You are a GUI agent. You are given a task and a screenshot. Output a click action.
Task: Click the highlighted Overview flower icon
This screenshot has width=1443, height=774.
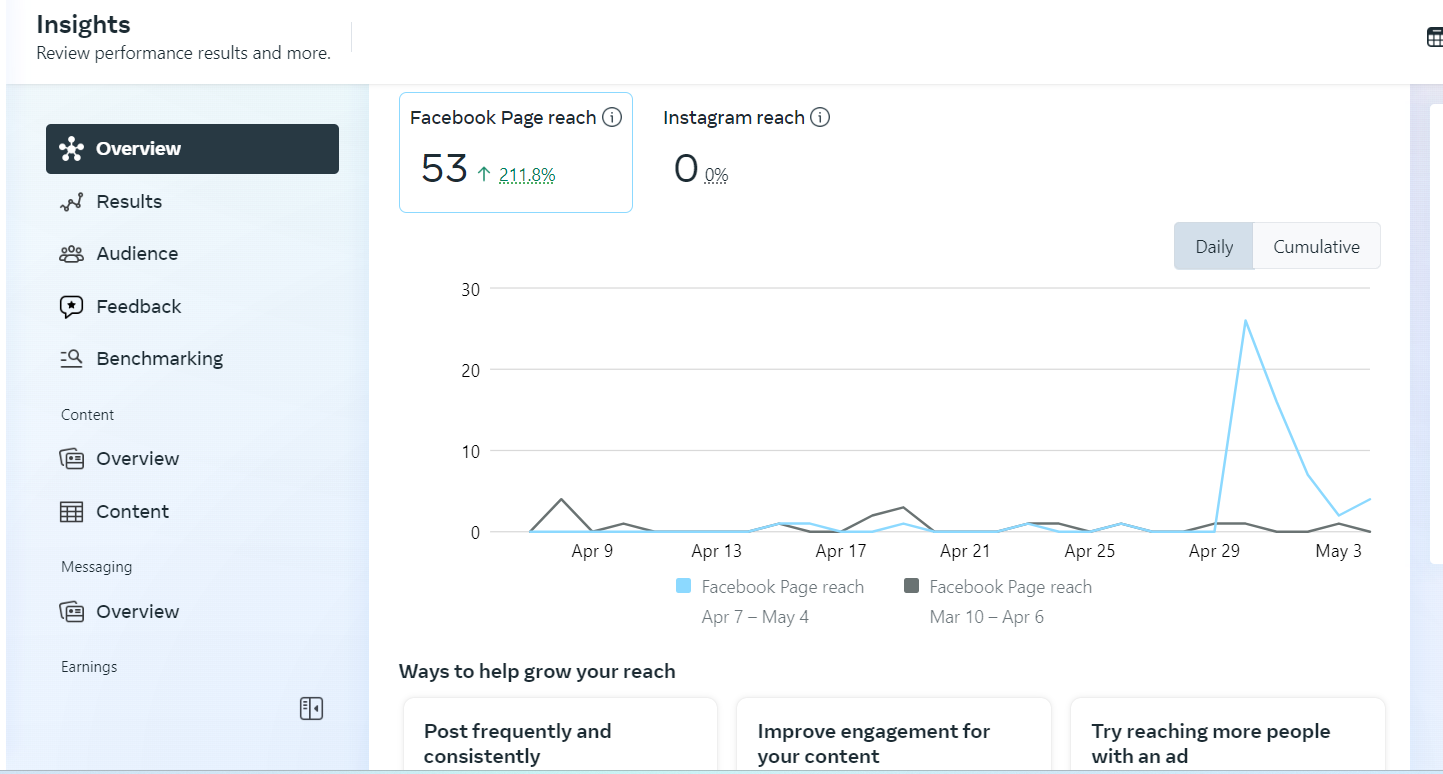(x=71, y=149)
